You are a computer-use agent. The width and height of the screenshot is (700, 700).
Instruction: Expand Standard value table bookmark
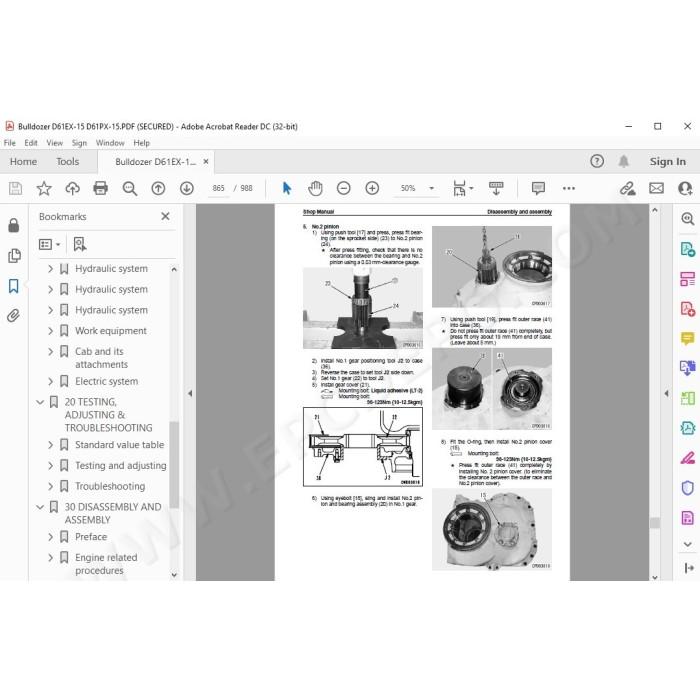click(50, 445)
